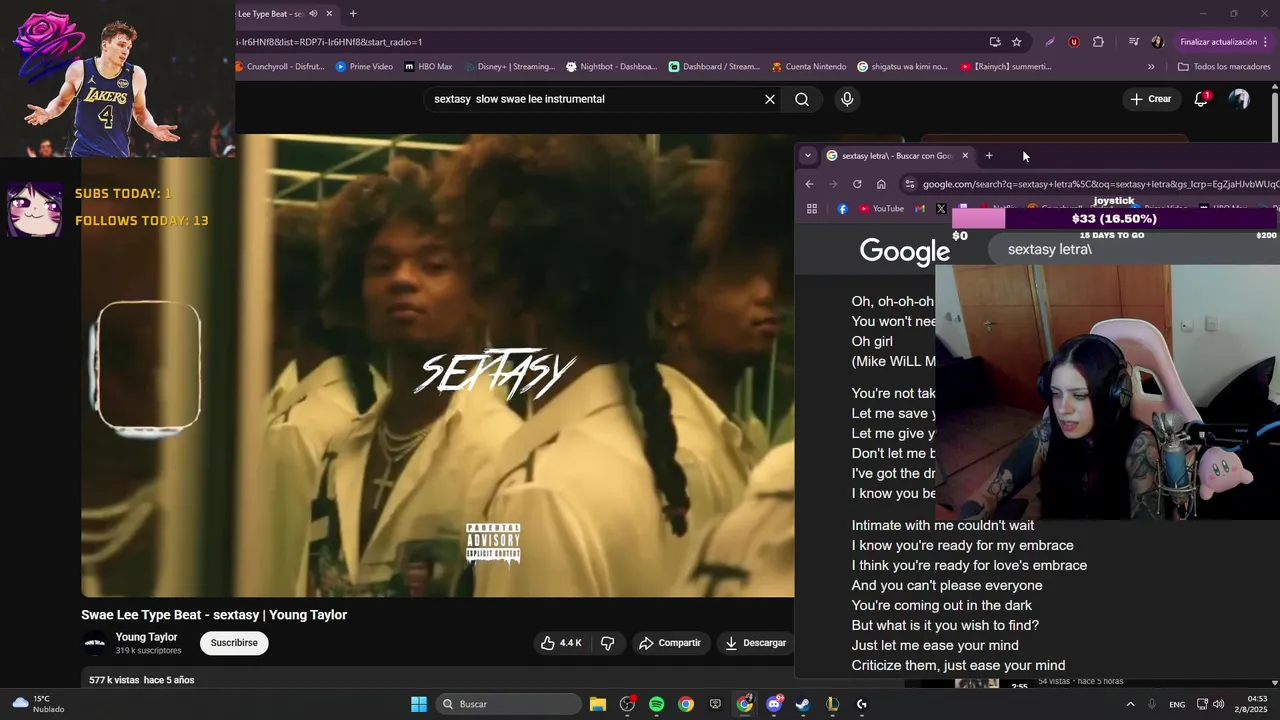This screenshot has width=1280, height=720.
Task: Open the volume control in system tray
Action: [1218, 704]
